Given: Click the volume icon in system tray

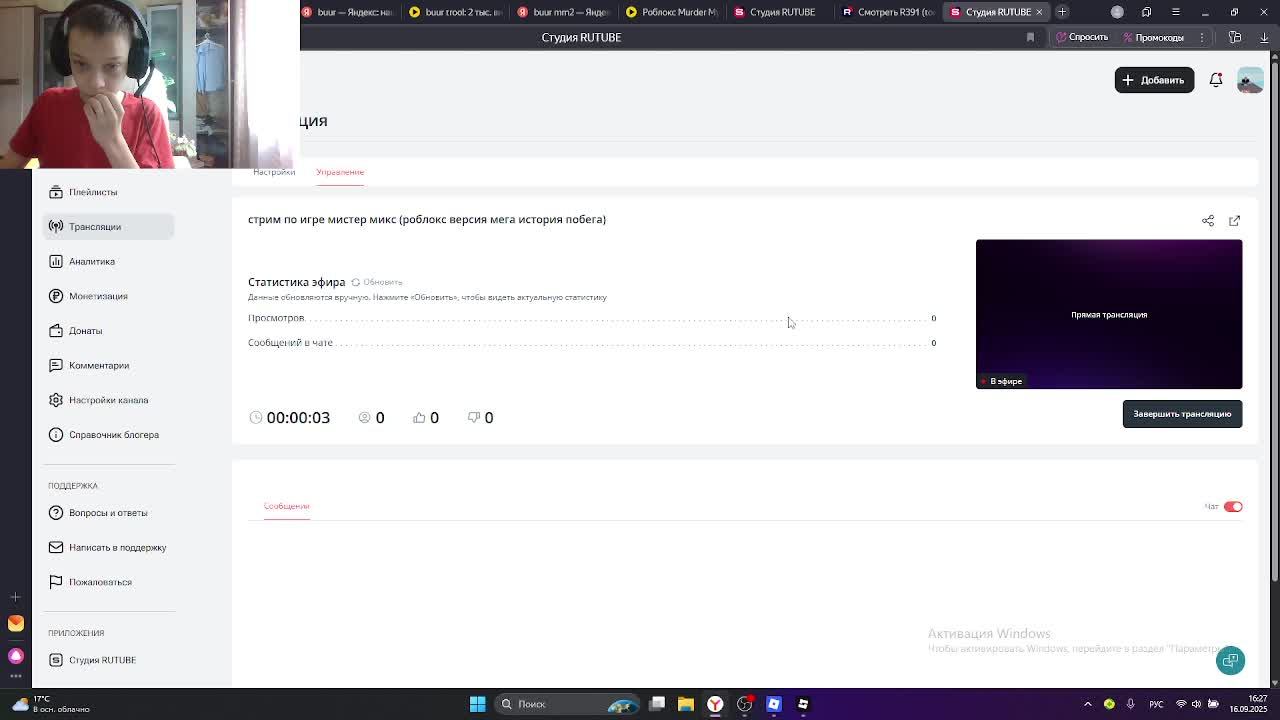Looking at the screenshot, I should click(1198, 704).
